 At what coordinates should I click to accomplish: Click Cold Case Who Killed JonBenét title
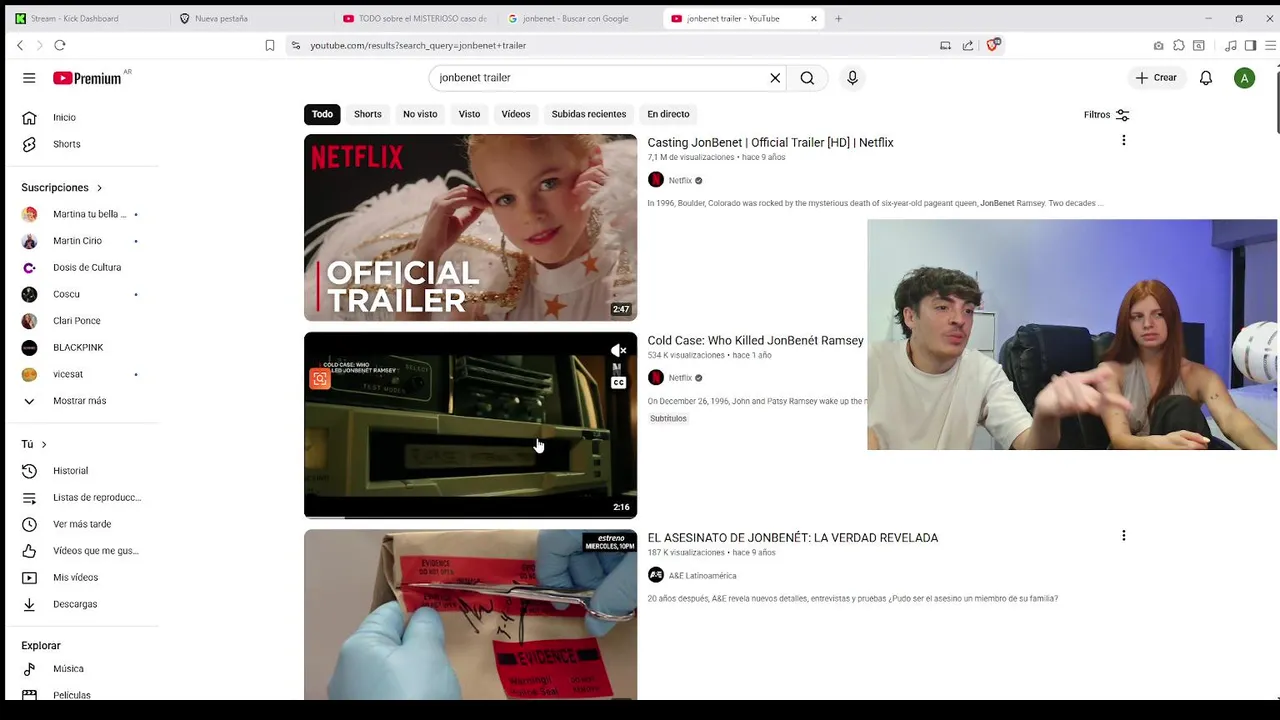(x=755, y=341)
